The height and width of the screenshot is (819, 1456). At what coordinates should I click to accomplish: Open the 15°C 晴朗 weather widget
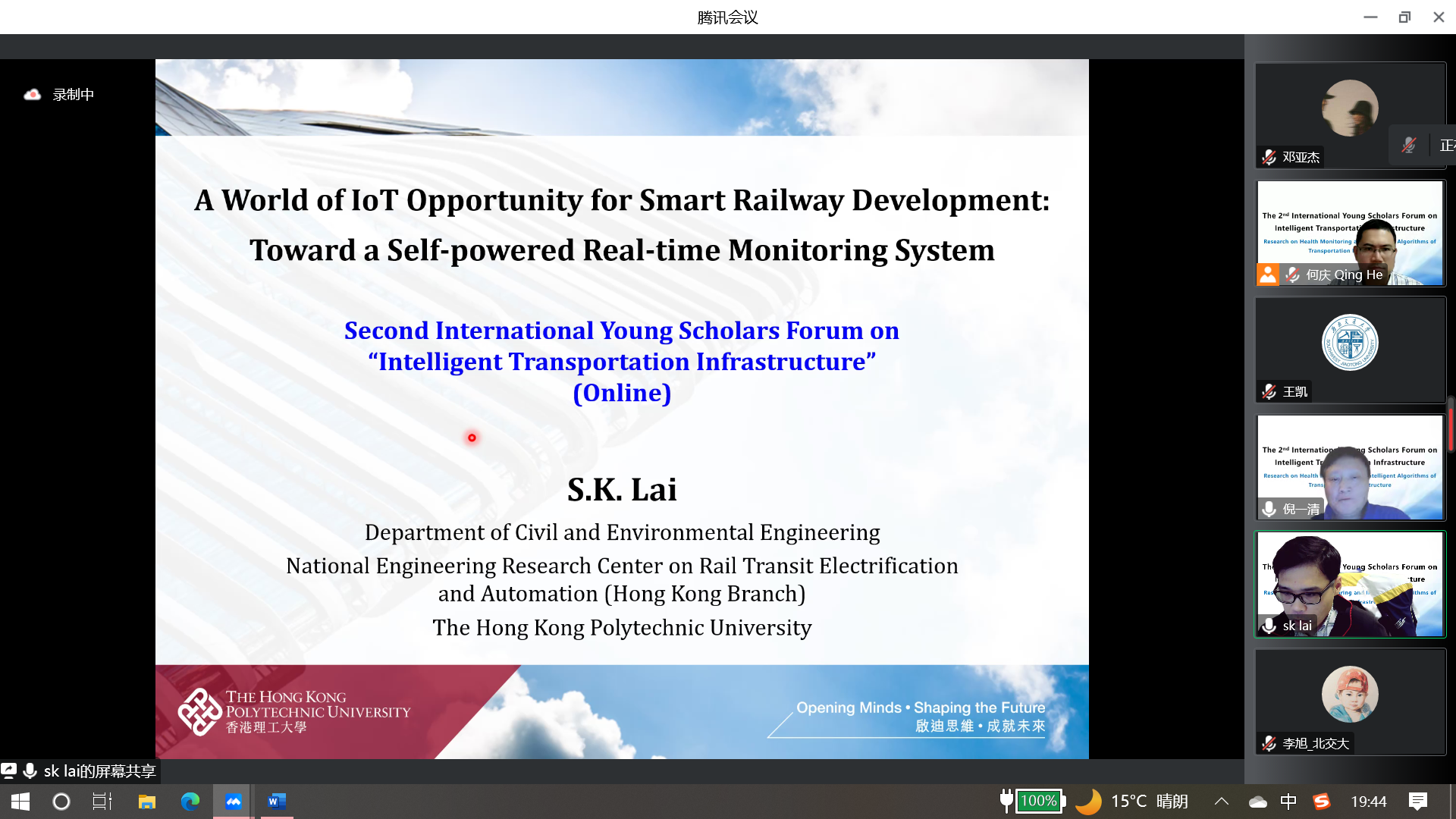click(1142, 801)
